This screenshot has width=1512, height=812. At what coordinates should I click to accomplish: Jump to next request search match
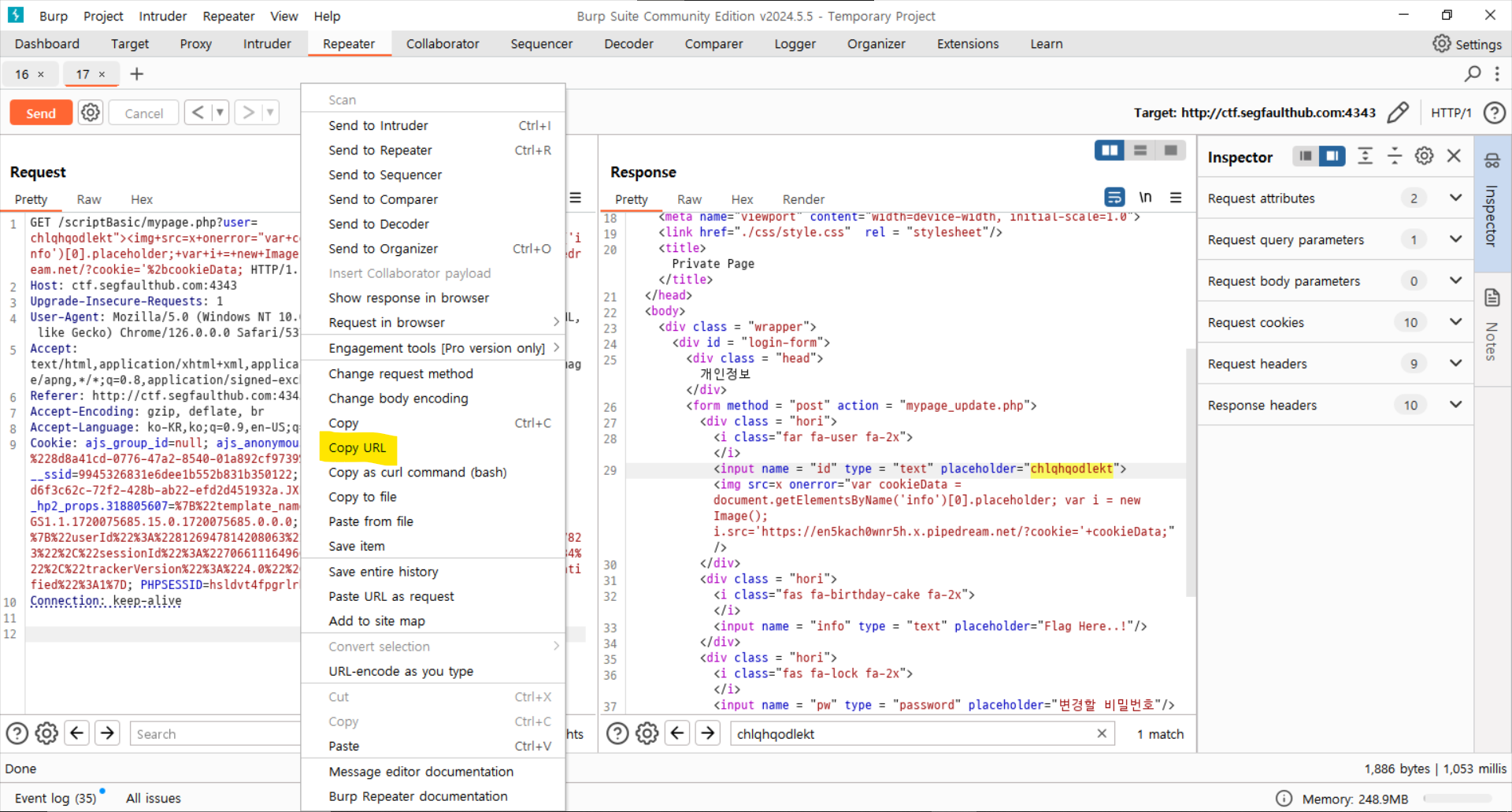click(x=108, y=733)
